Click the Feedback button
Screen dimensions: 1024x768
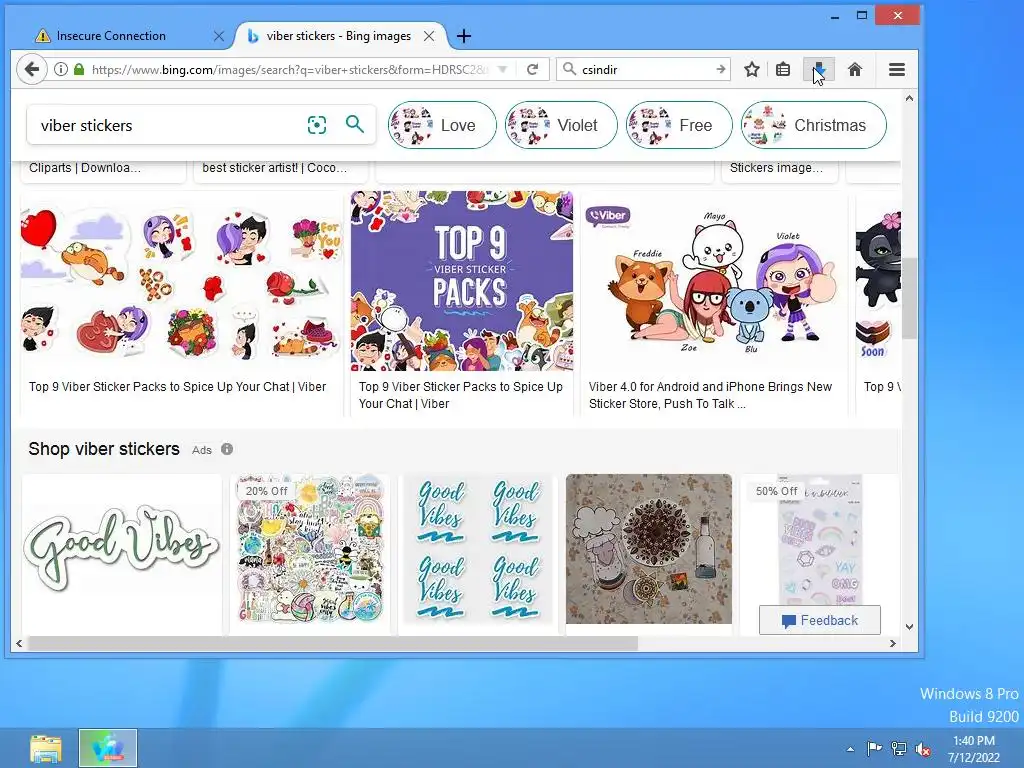point(820,620)
